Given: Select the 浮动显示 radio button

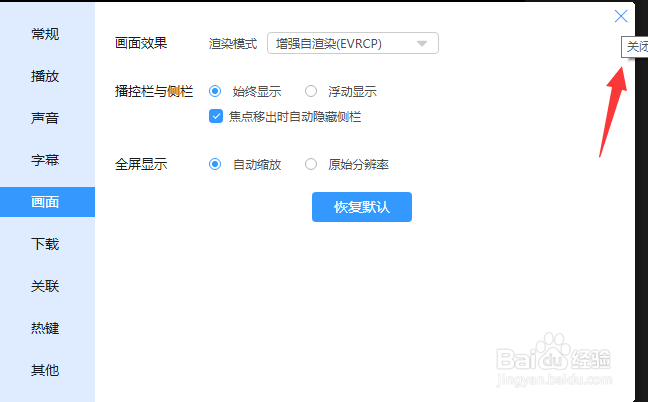Looking at the screenshot, I should click(311, 91).
